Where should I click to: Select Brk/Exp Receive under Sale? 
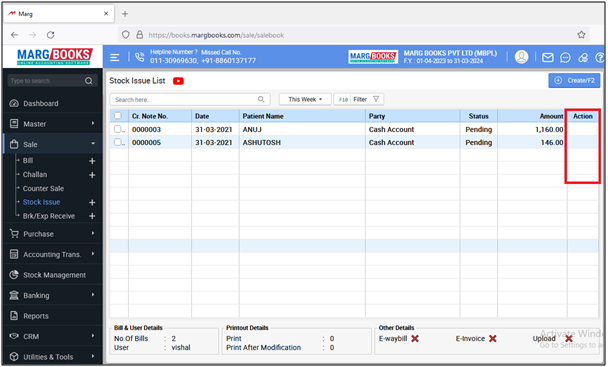coord(48,216)
